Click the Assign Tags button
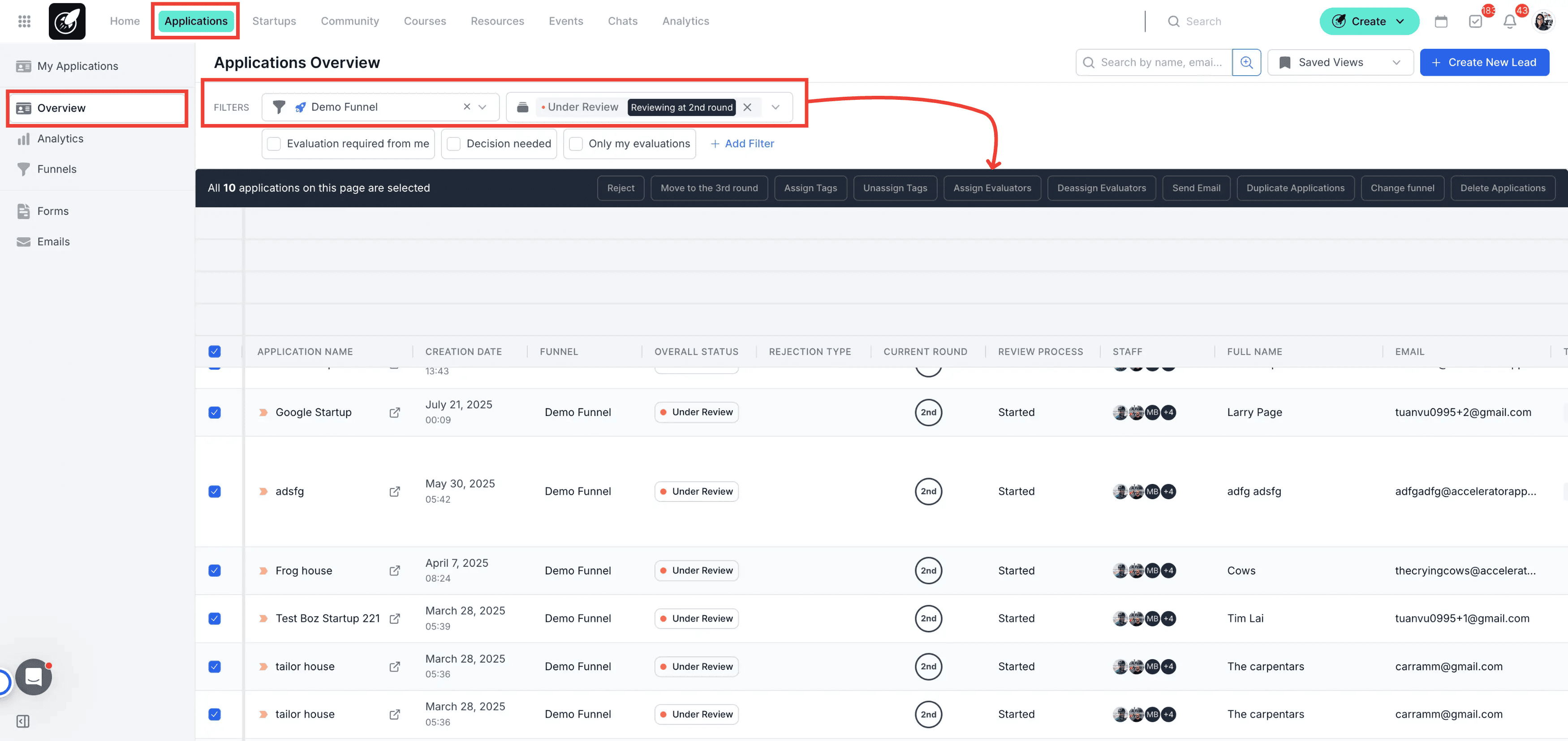 (810, 188)
